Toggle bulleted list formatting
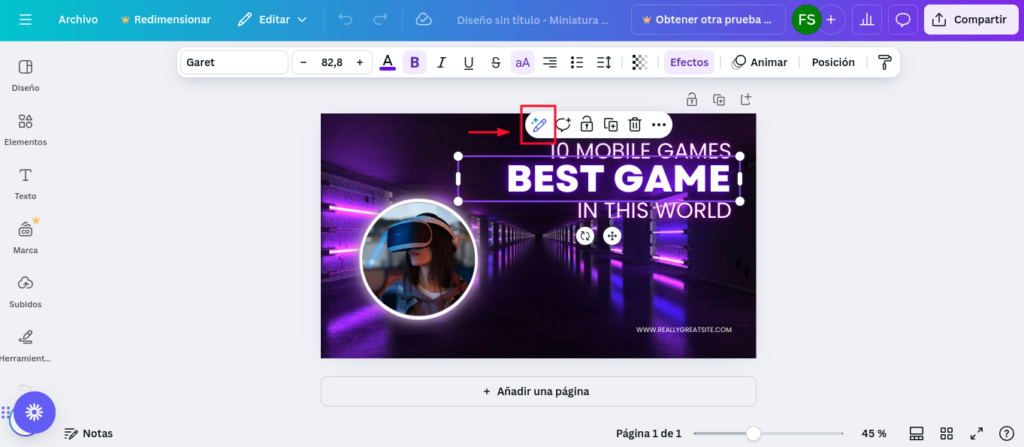This screenshot has width=1024, height=447. point(577,63)
